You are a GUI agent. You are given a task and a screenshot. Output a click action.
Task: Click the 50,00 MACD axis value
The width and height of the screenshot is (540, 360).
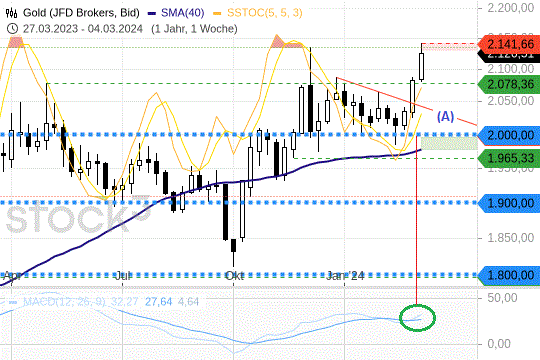coord(502,298)
